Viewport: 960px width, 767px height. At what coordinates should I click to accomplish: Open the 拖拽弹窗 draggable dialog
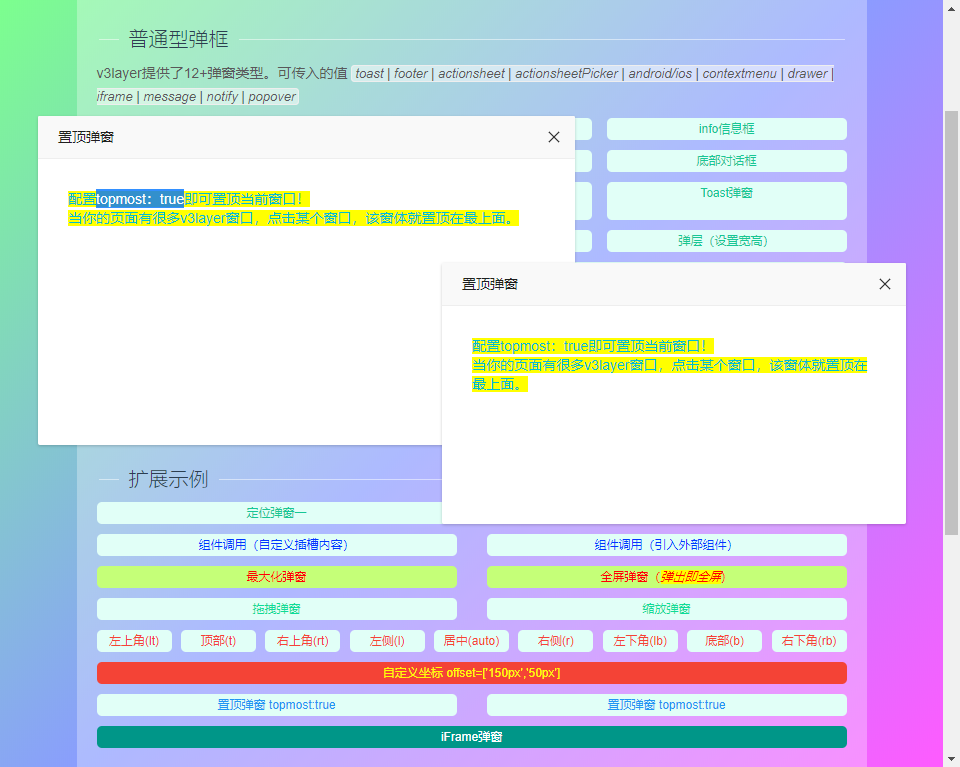tap(277, 608)
